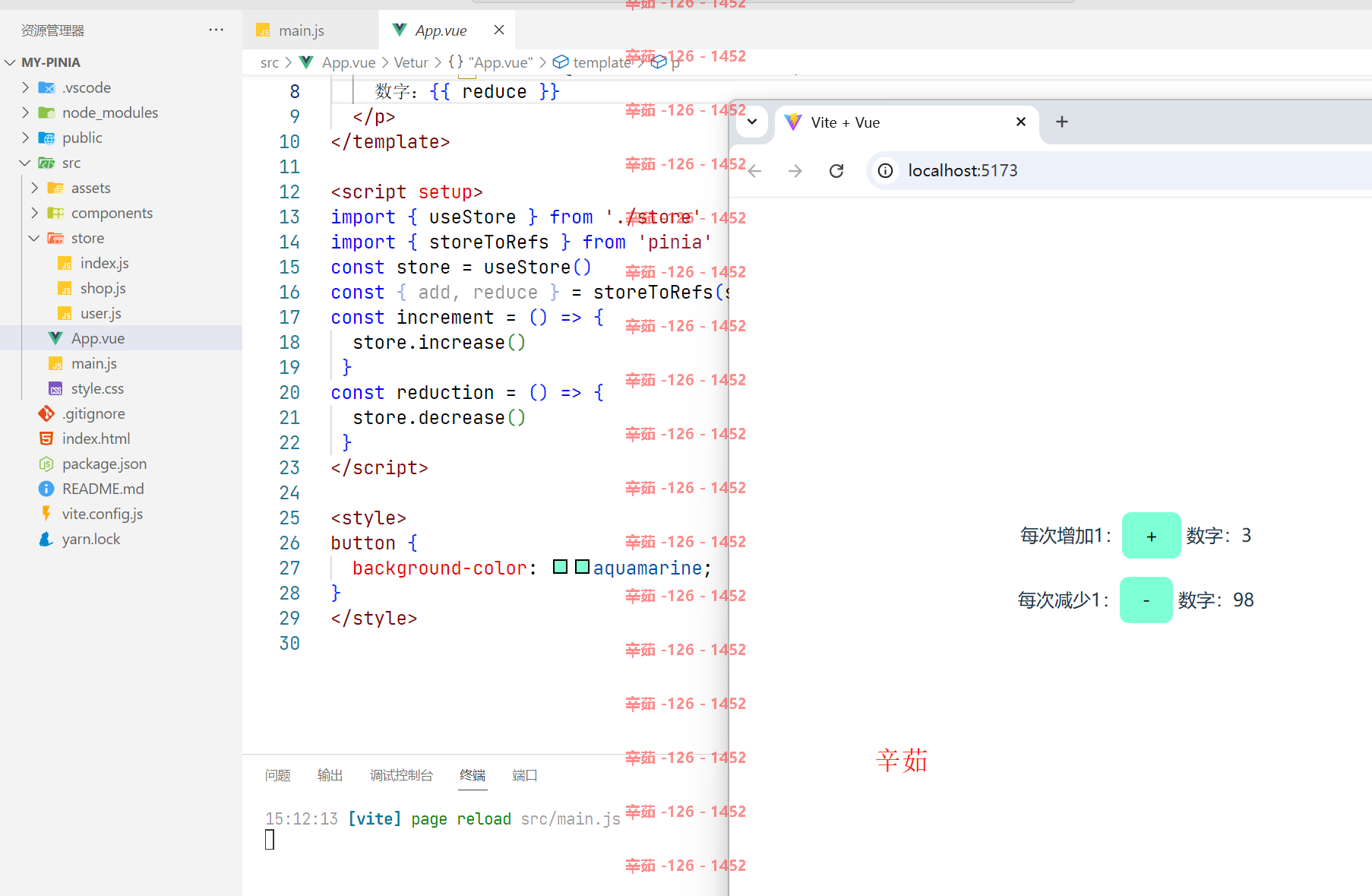Click the - decrement button on page
The image size is (1372, 896).
[x=1146, y=600]
